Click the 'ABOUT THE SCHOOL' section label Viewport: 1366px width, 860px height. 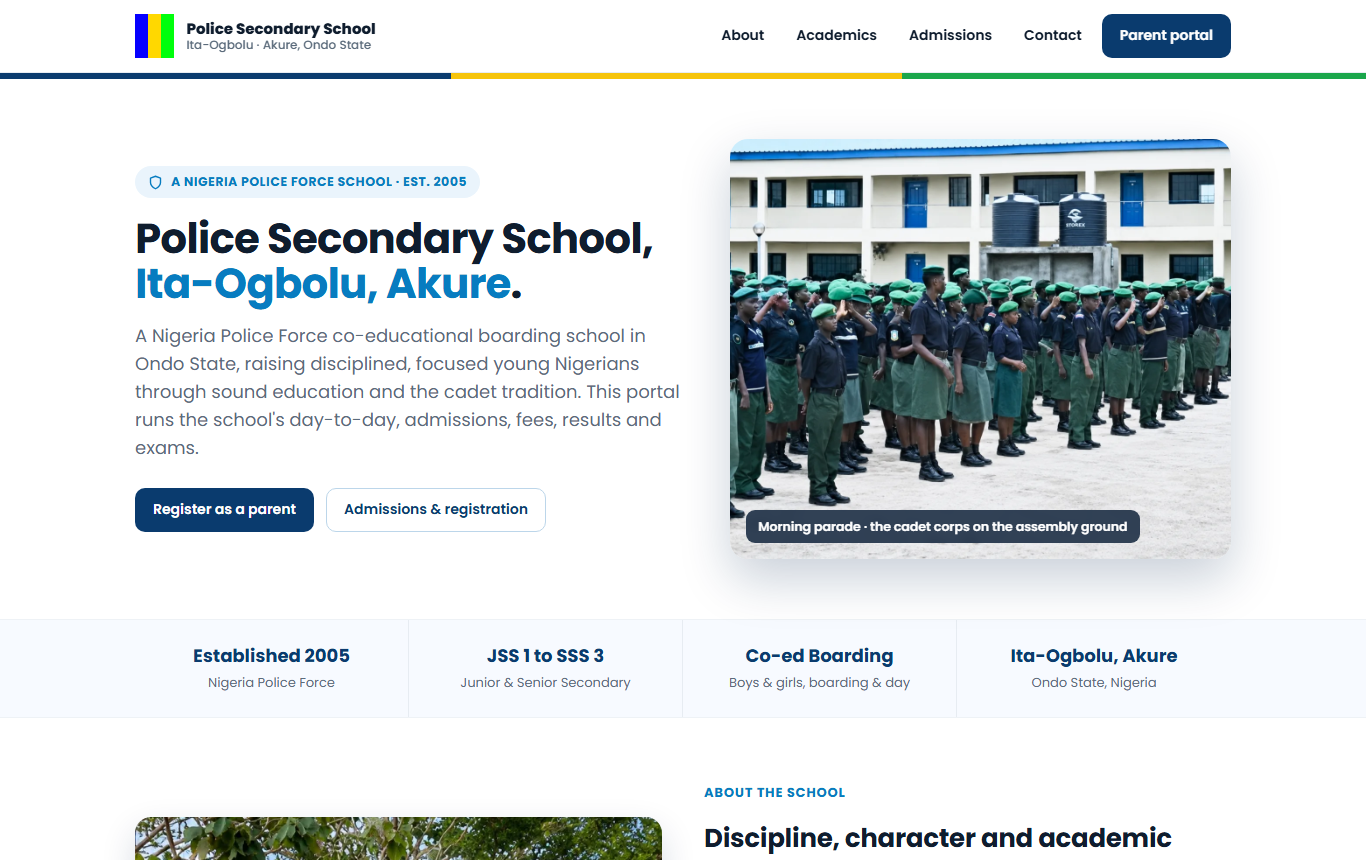pyautogui.click(x=775, y=792)
